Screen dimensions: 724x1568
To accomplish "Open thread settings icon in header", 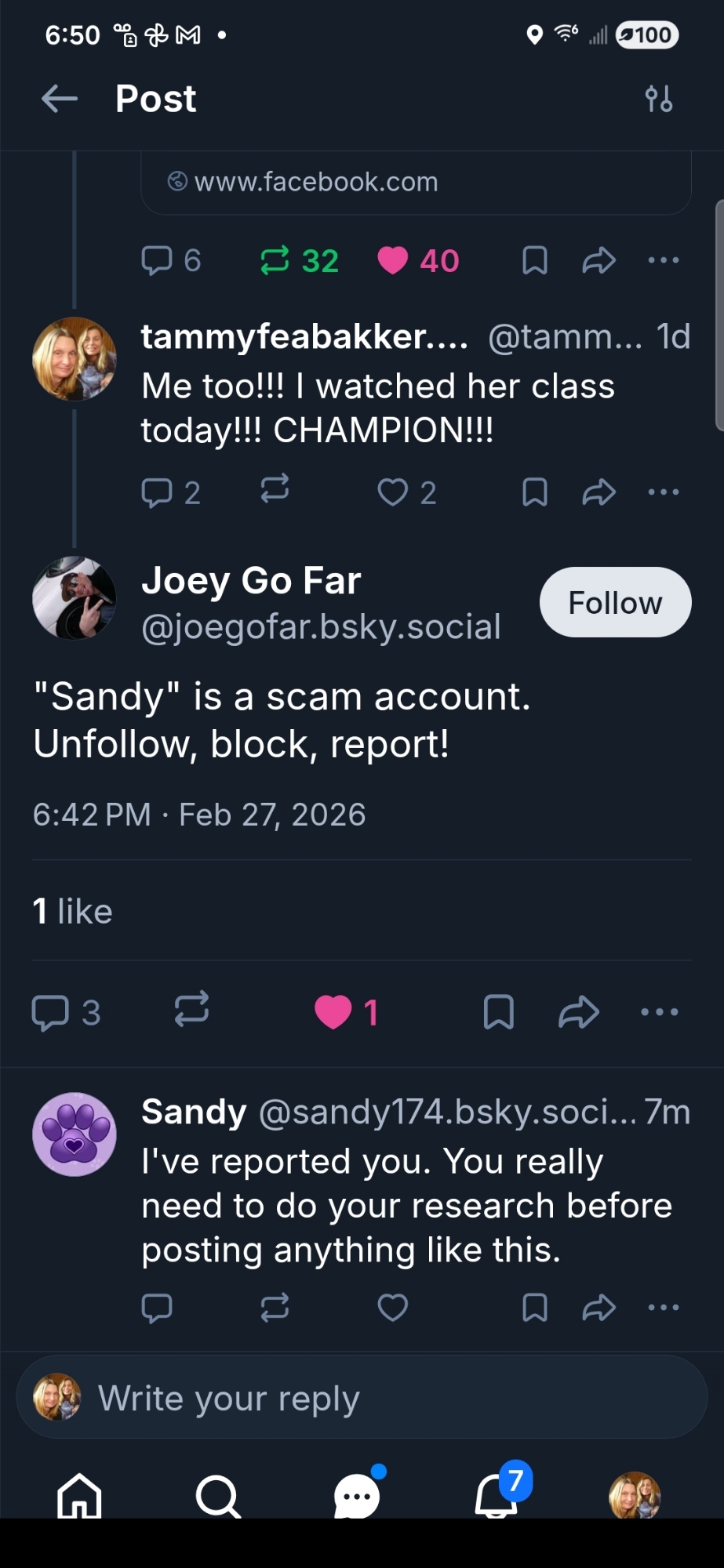I will point(658,100).
